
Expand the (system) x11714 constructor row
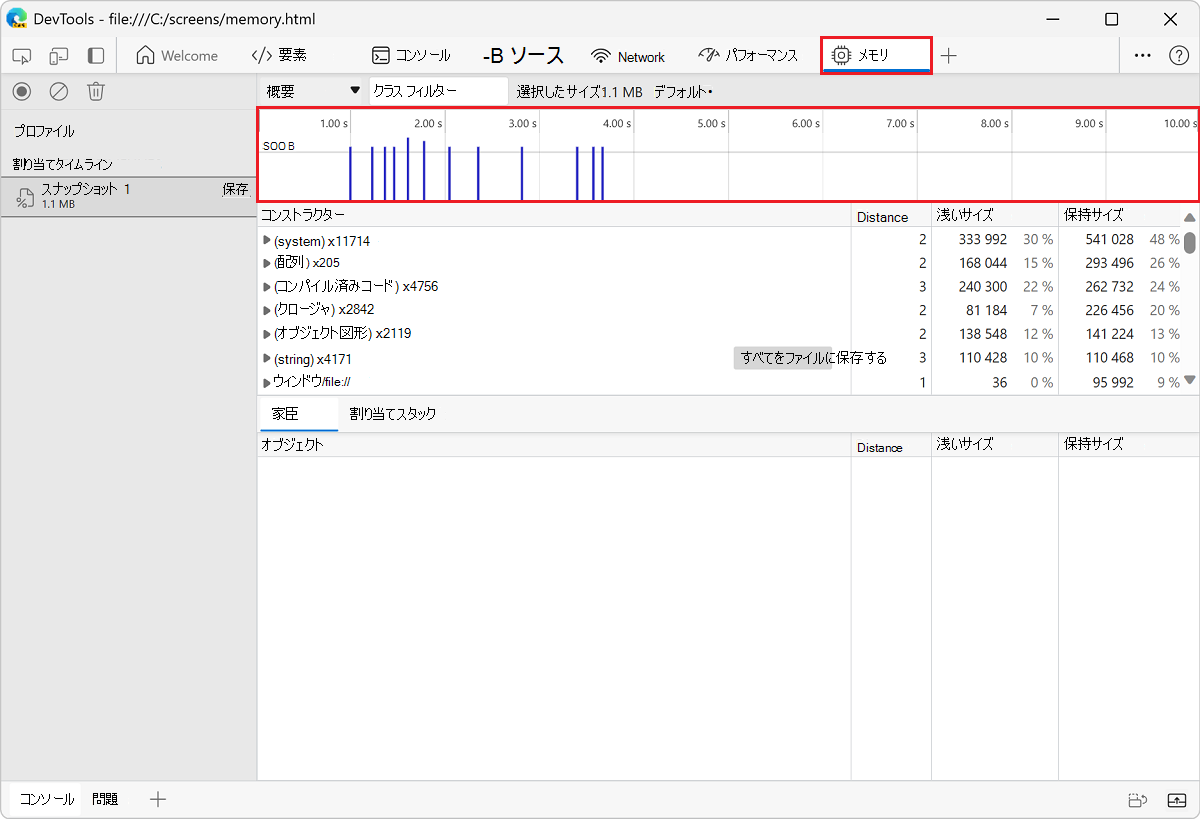(x=267, y=241)
